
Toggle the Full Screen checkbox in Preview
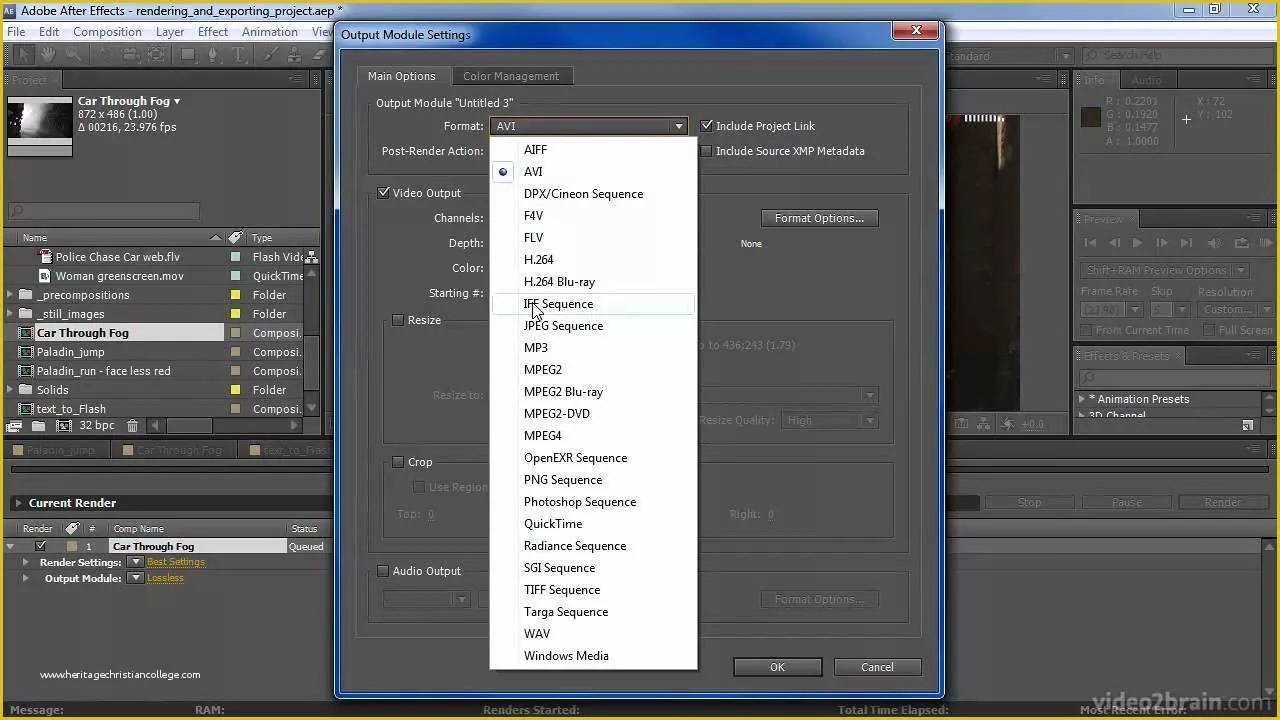tap(1209, 330)
